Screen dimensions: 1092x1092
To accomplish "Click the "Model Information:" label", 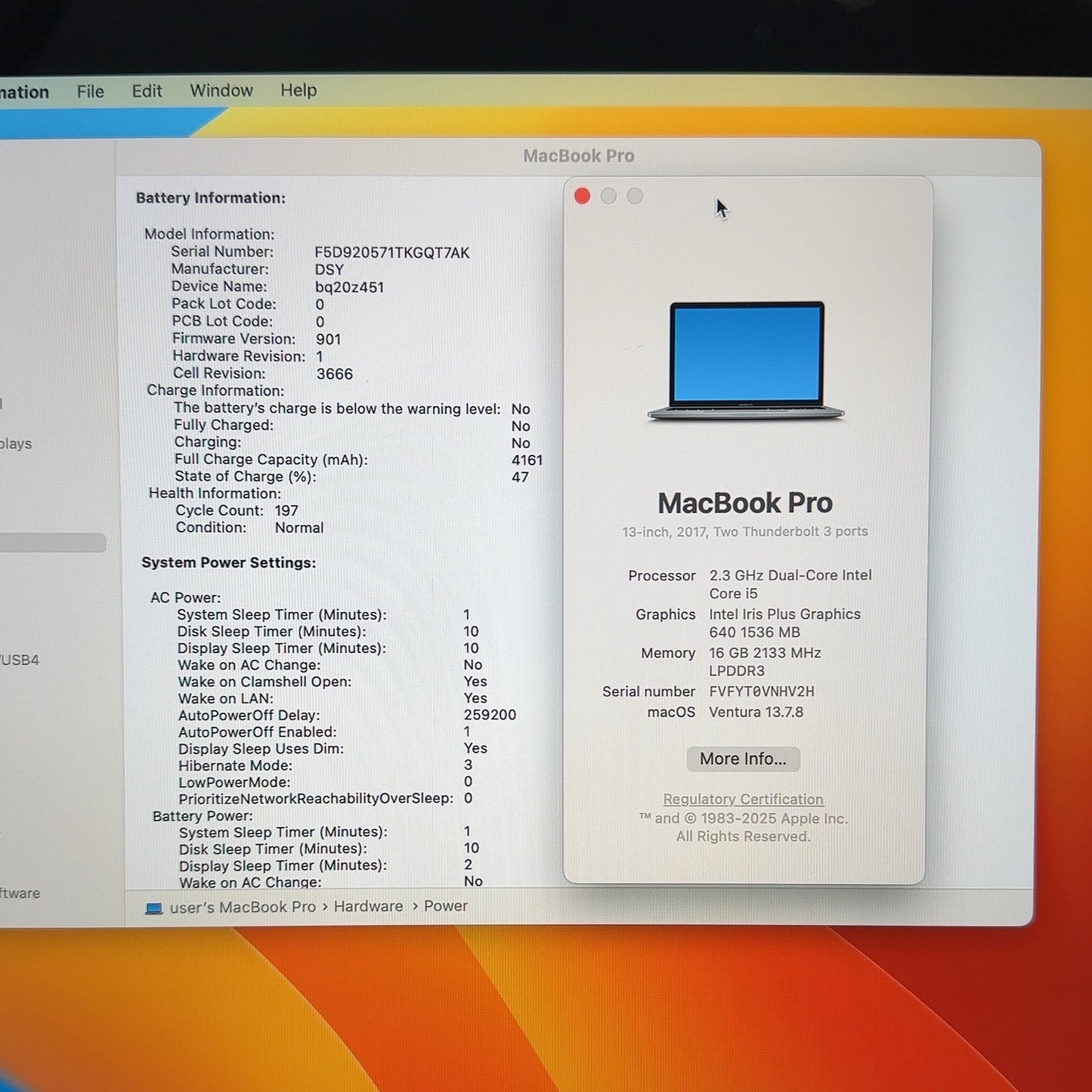I will point(209,234).
